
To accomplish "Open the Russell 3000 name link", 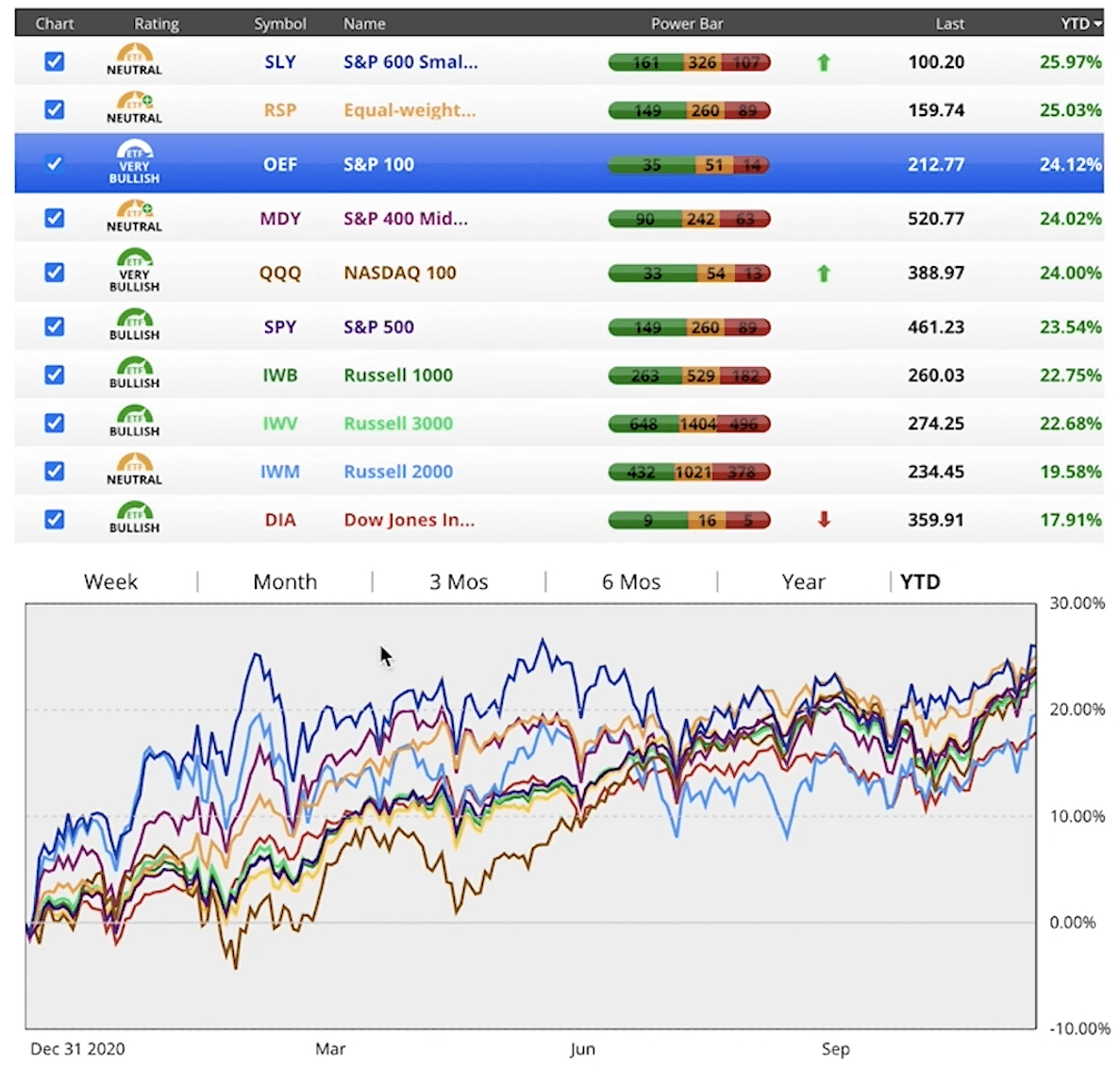I will pos(398,424).
